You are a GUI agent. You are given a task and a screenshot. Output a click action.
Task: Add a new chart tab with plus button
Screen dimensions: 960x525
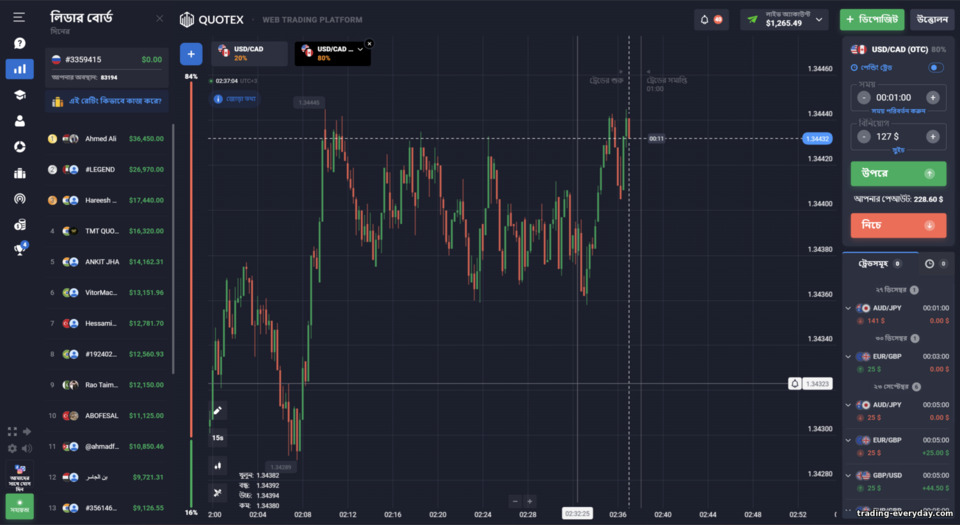coord(191,54)
